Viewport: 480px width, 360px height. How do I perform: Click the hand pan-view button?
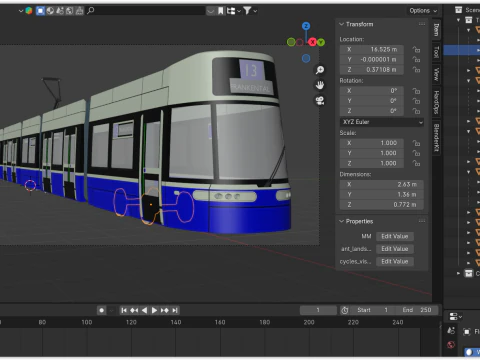click(320, 85)
